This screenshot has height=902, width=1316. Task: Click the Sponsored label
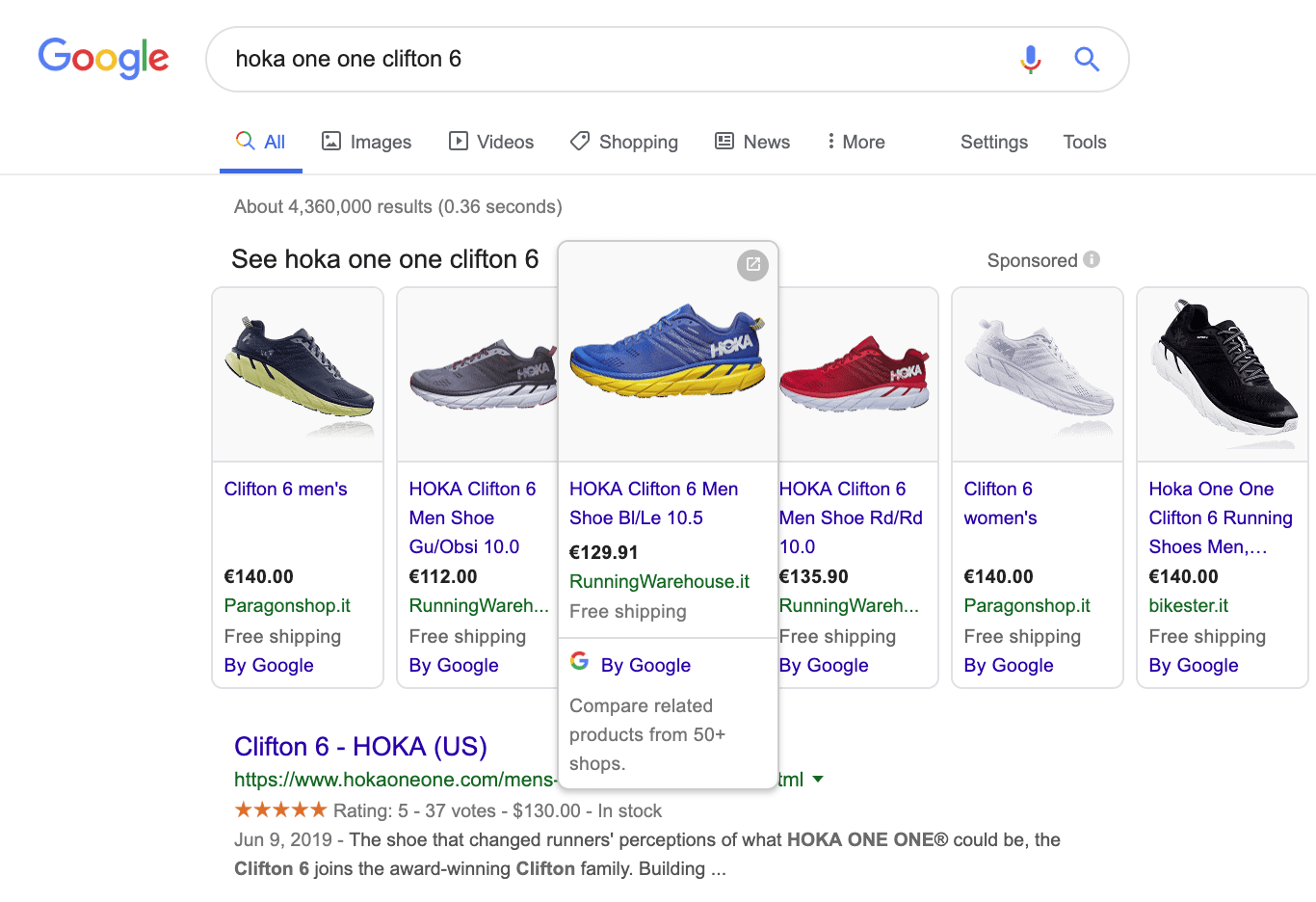coord(1032,260)
